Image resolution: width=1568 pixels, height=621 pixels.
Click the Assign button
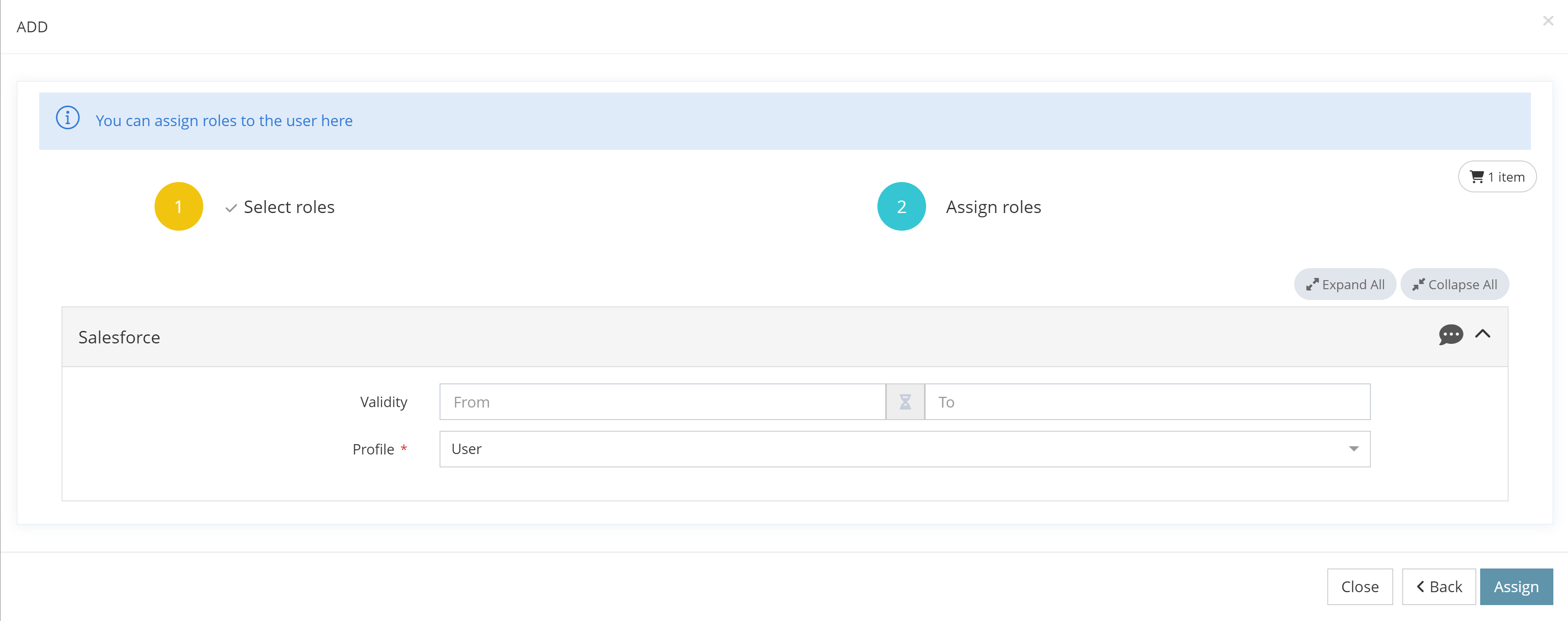pos(1515,587)
